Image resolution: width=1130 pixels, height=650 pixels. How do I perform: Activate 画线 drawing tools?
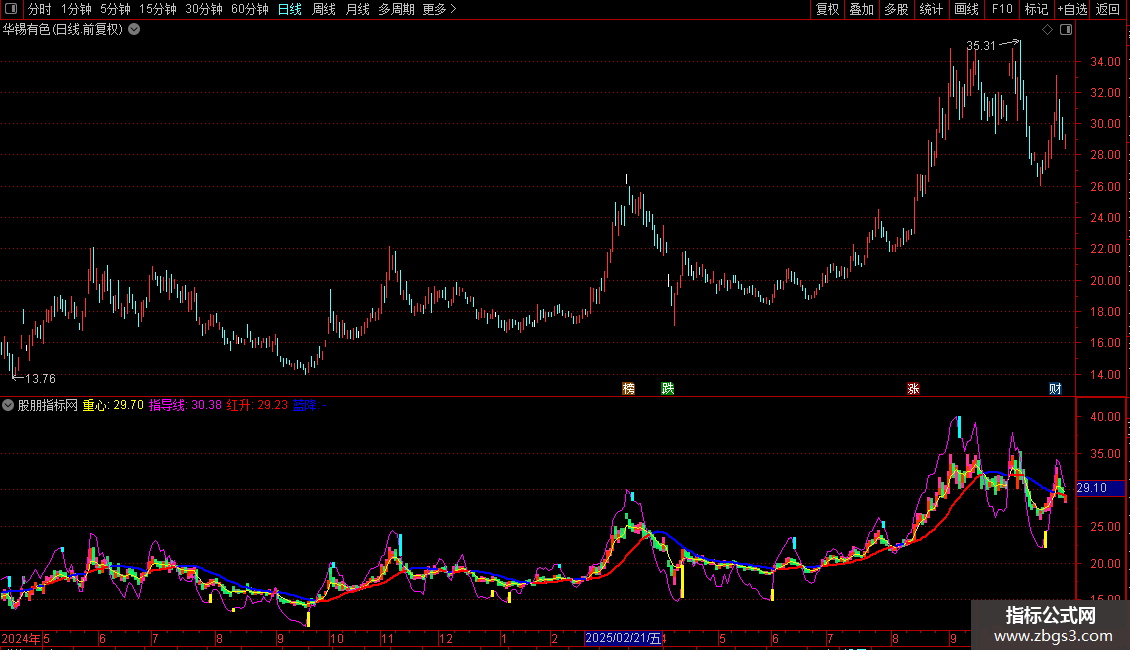[x=966, y=9]
